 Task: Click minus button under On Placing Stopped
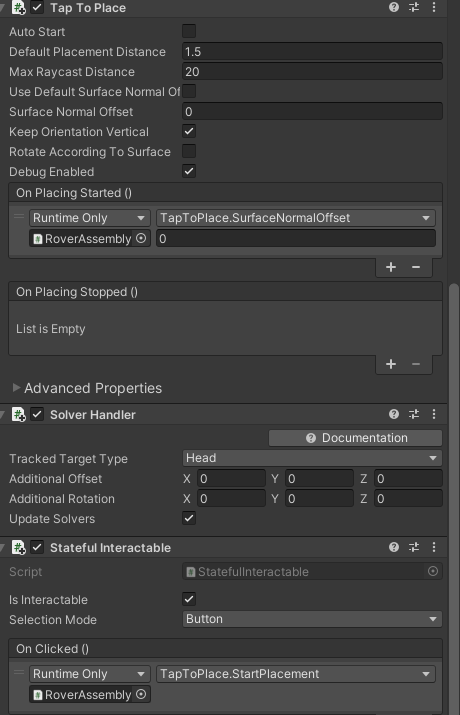click(x=416, y=364)
